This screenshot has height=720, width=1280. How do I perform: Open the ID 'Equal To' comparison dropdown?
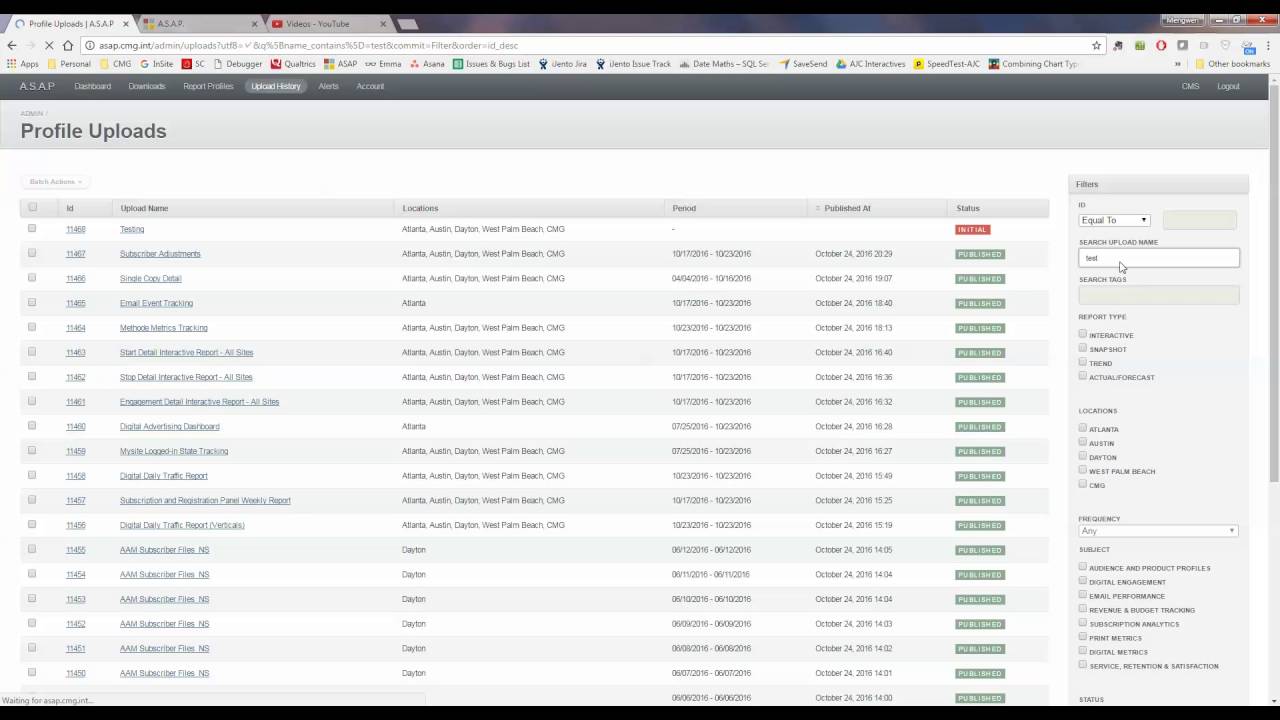pyautogui.click(x=1114, y=220)
